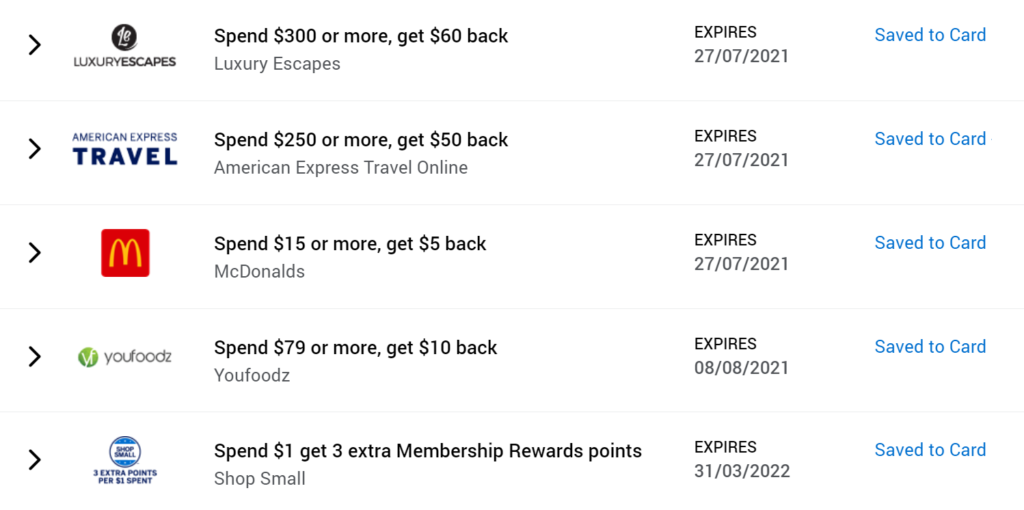Click Saved to Card for Youfoodz

[930, 346]
